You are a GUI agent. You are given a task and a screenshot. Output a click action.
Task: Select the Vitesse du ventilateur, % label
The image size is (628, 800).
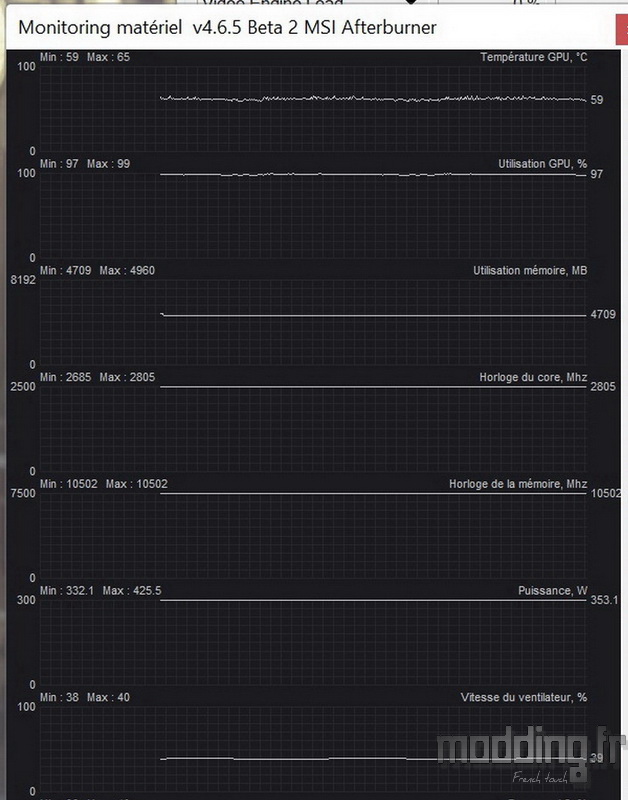click(x=523, y=697)
